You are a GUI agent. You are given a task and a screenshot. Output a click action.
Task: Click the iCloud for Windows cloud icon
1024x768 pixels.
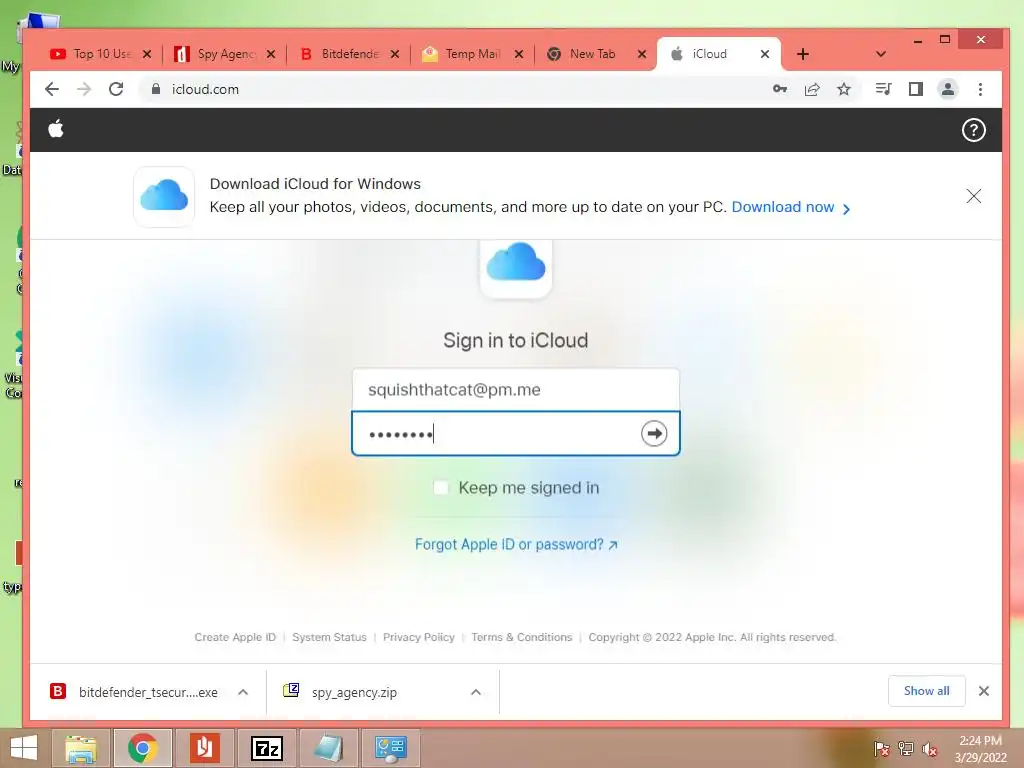pos(164,197)
